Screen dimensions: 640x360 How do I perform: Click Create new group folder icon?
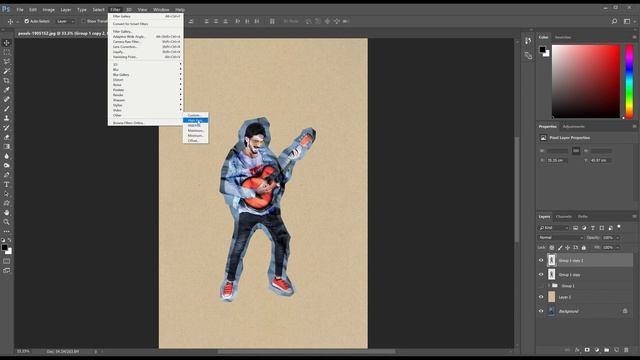coord(607,350)
